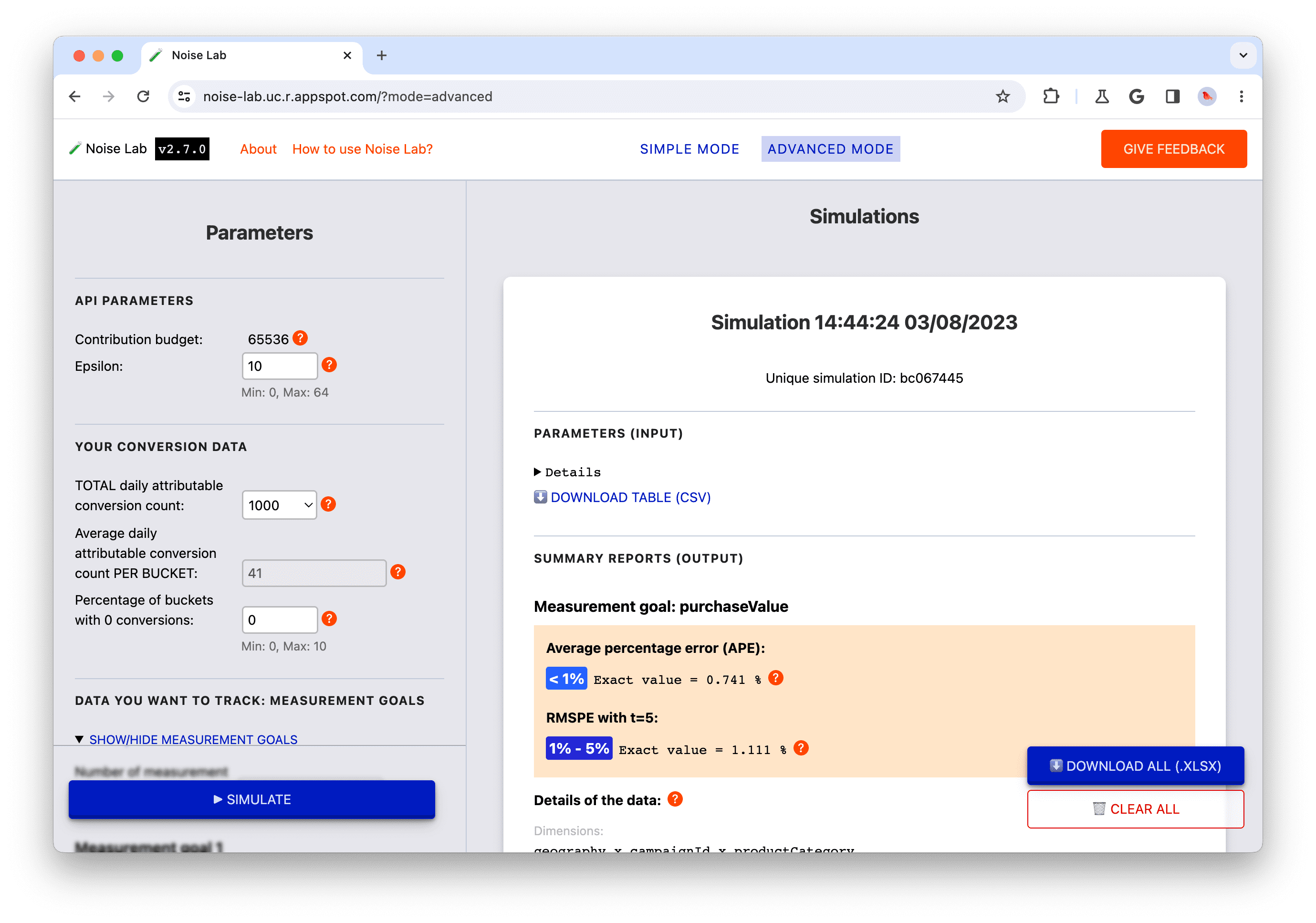Click DOWNLOAD ALL XLSX button
1316x923 pixels.
(x=1134, y=765)
